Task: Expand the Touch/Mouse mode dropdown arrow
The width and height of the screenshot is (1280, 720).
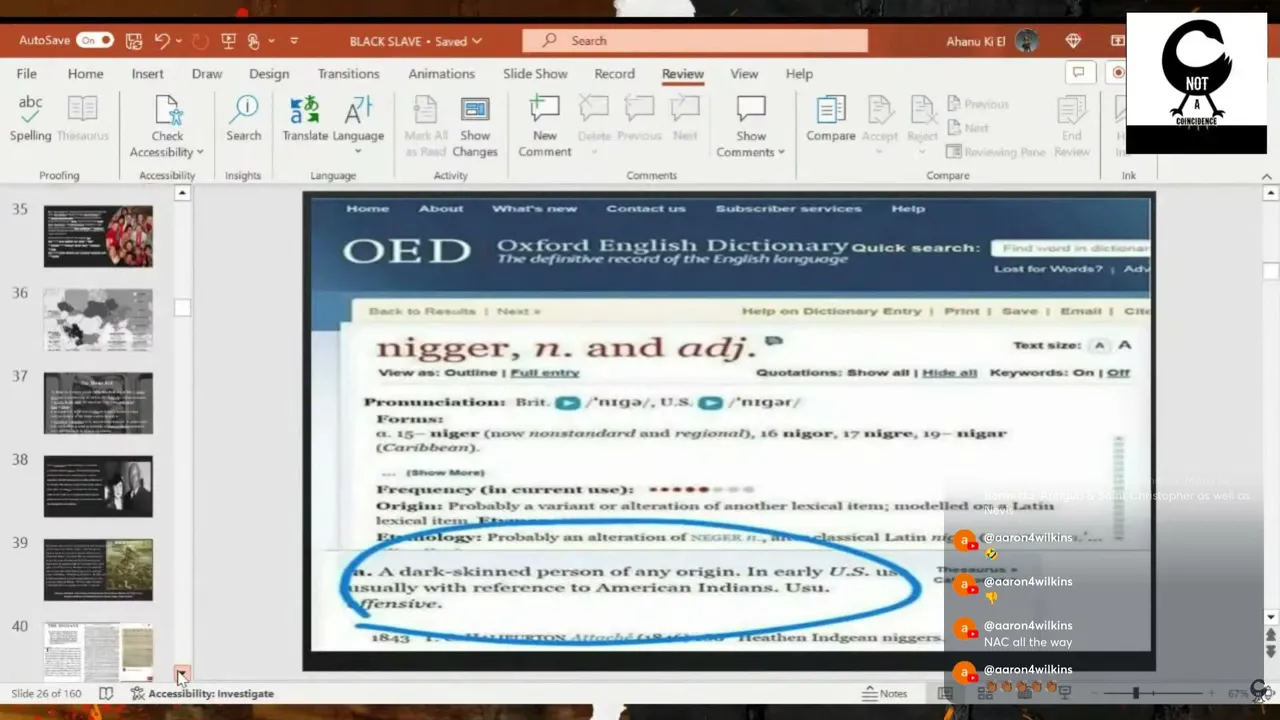Action: pyautogui.click(x=271, y=41)
